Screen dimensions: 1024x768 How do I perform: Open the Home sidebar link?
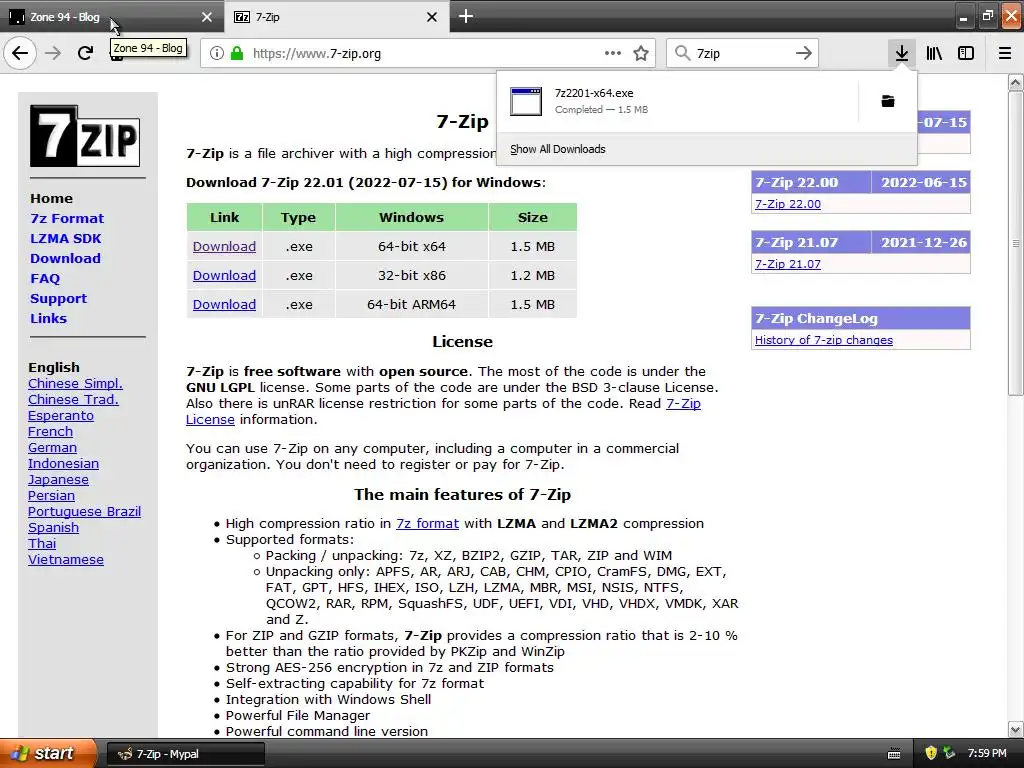click(52, 199)
